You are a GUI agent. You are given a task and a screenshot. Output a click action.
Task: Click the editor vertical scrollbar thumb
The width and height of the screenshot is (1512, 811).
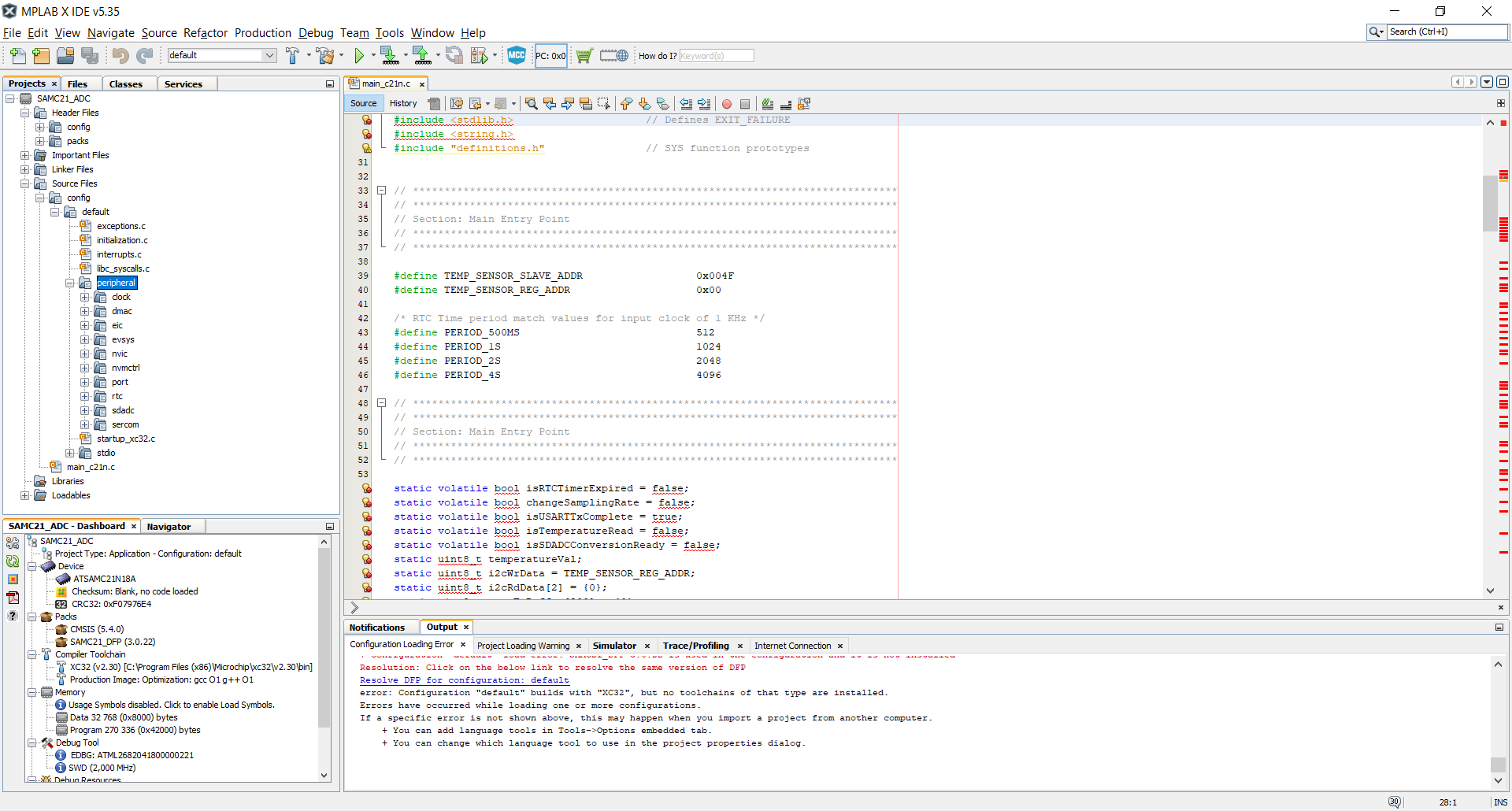click(x=1490, y=203)
